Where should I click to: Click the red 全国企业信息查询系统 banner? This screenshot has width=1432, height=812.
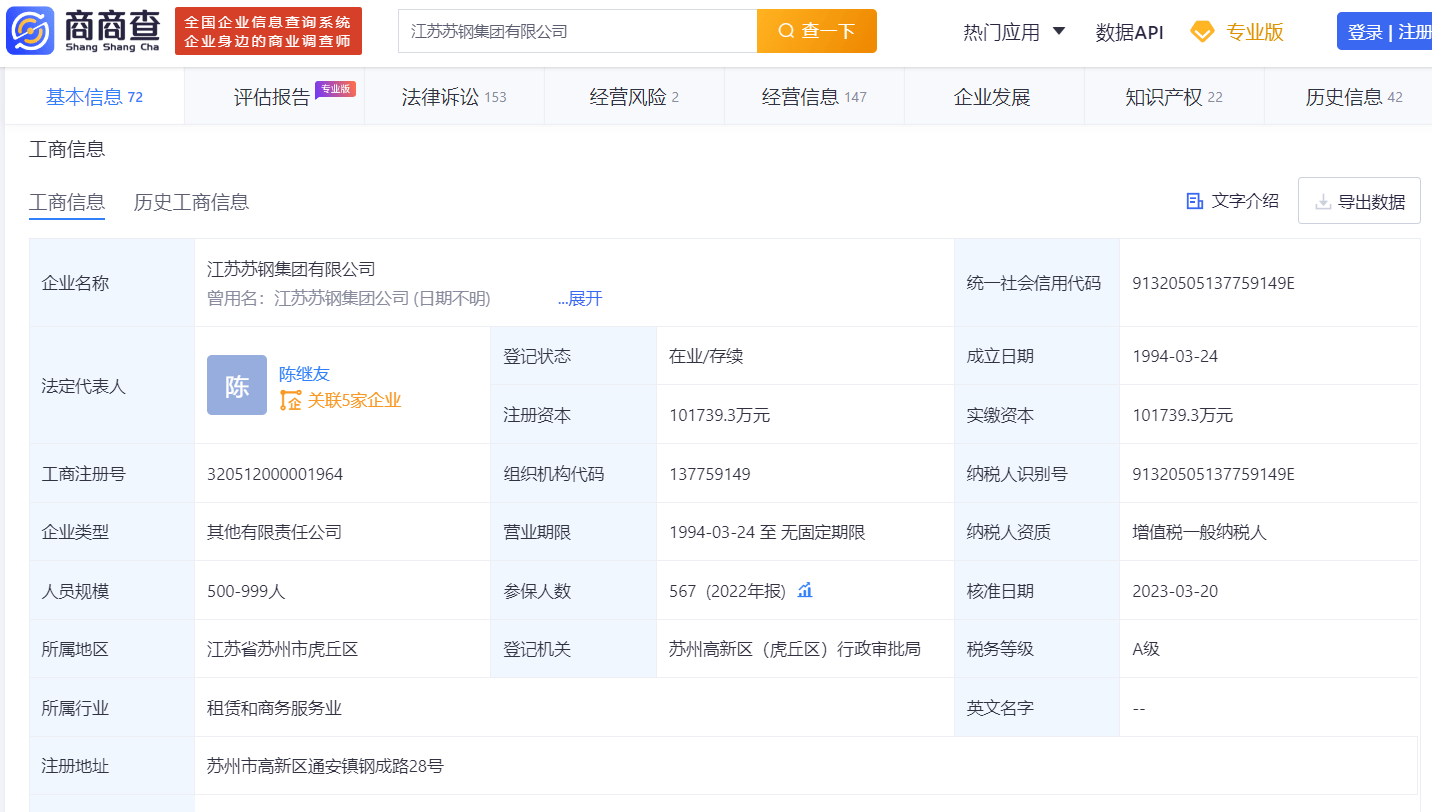(268, 31)
